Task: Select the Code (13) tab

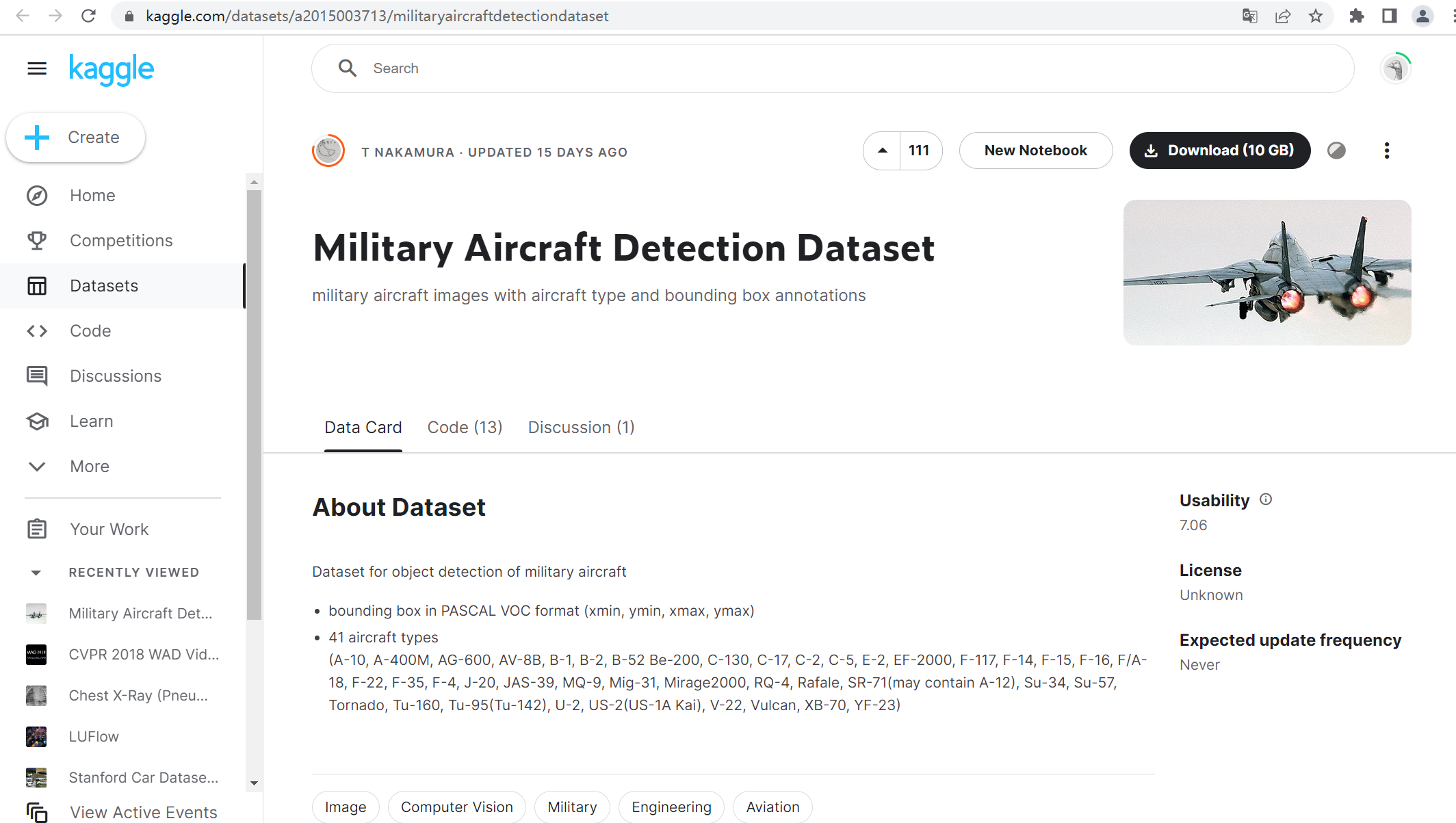Action: (x=465, y=427)
